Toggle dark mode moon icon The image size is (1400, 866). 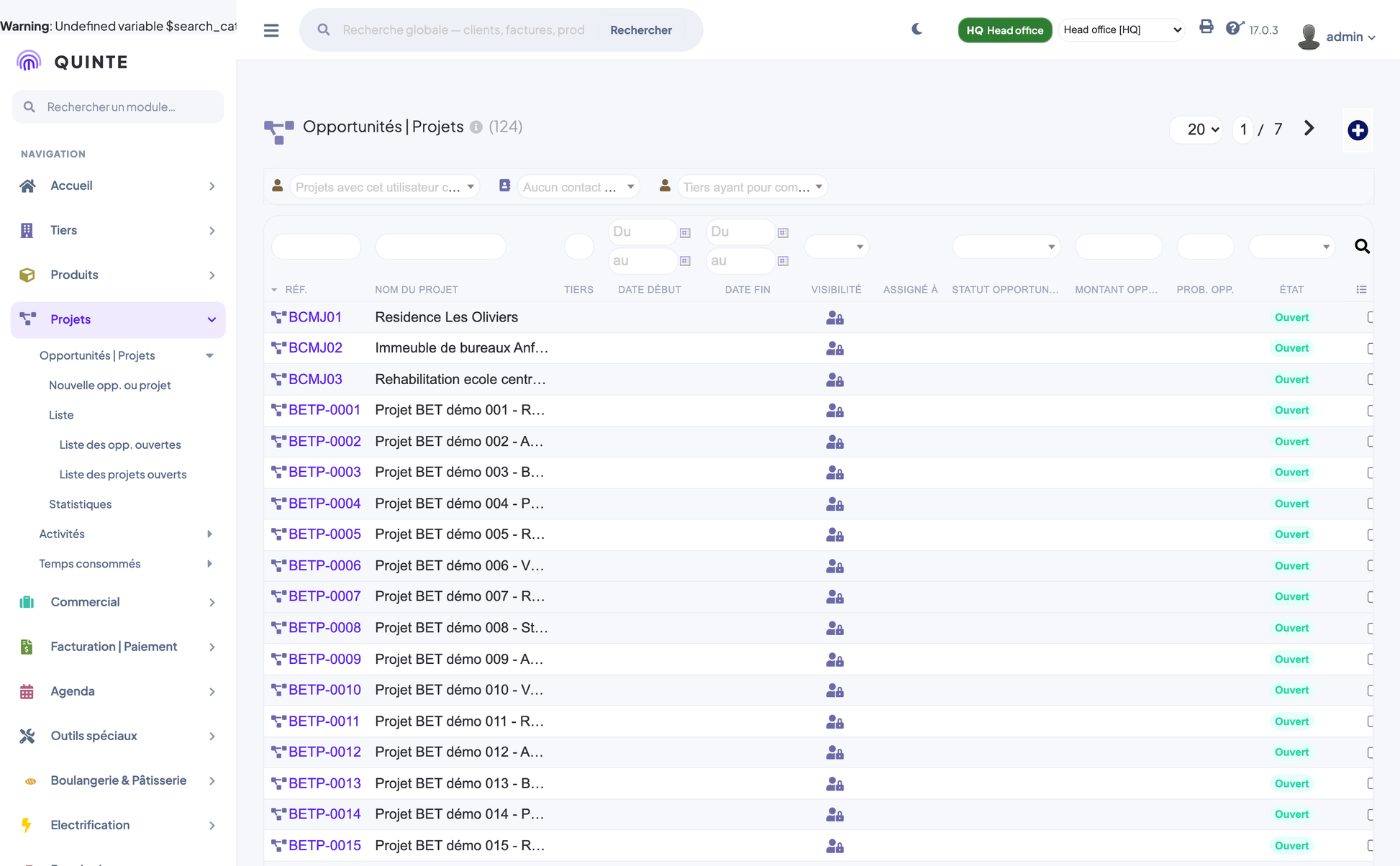pyautogui.click(x=917, y=29)
